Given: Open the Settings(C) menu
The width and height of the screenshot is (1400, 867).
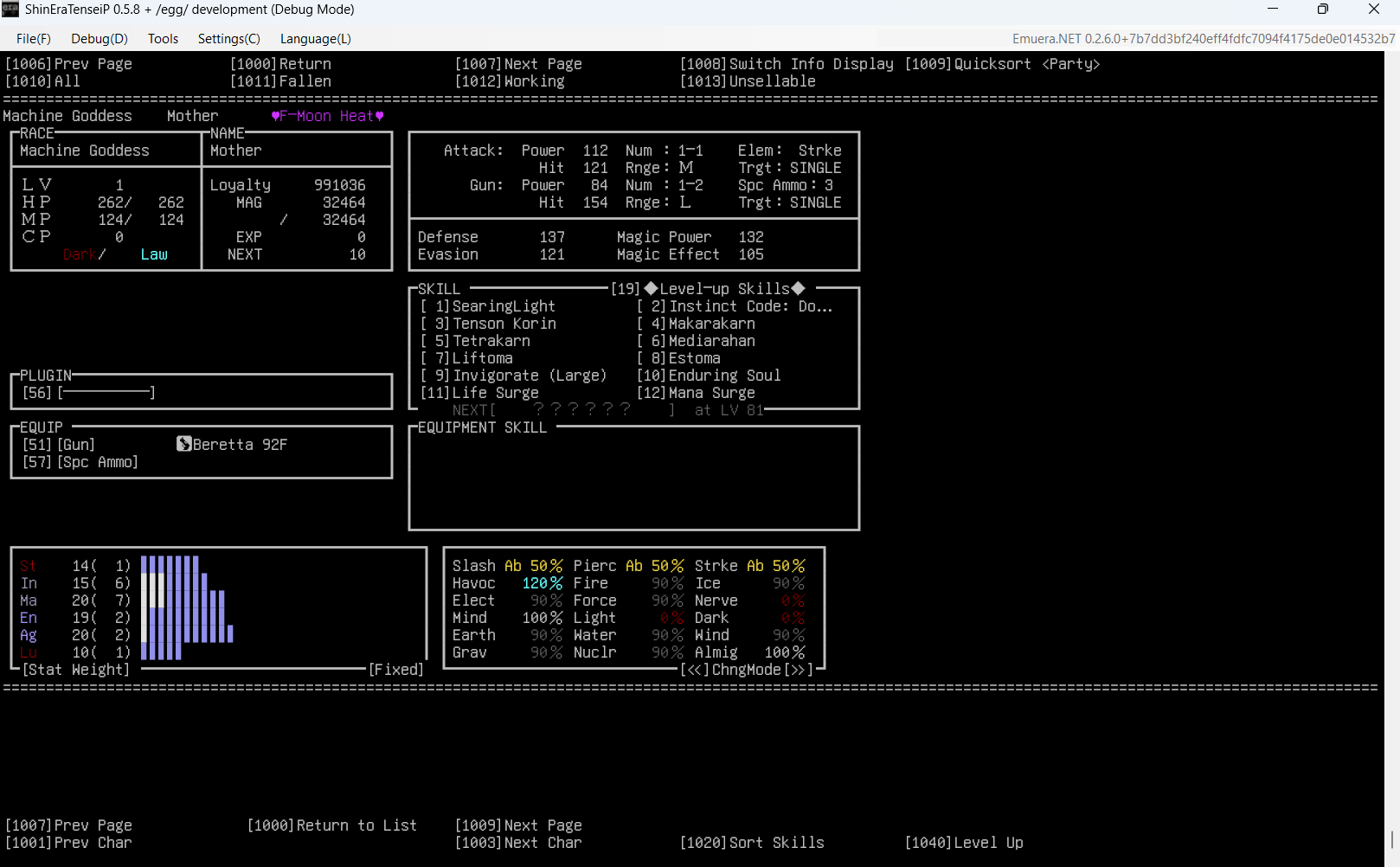Looking at the screenshot, I should tap(229, 39).
